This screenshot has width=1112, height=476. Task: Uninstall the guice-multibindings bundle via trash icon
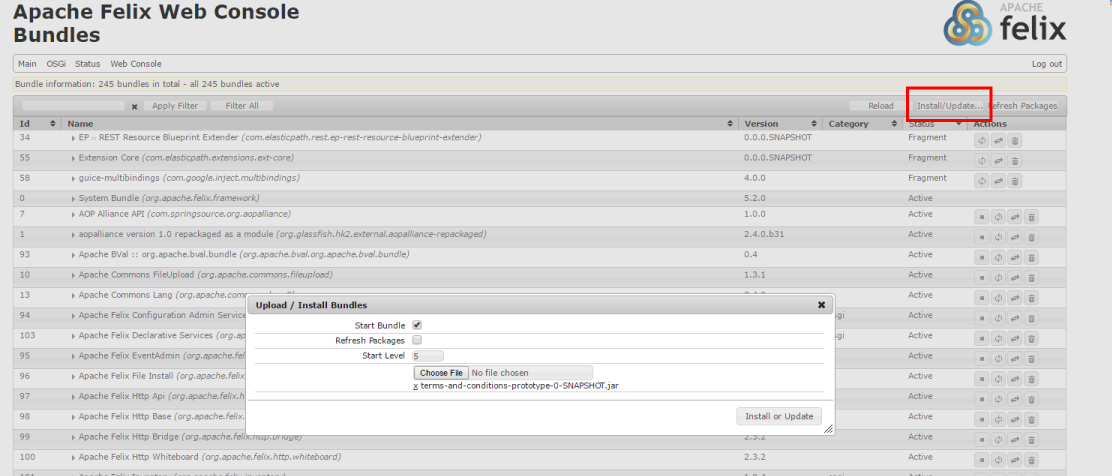1015,180
